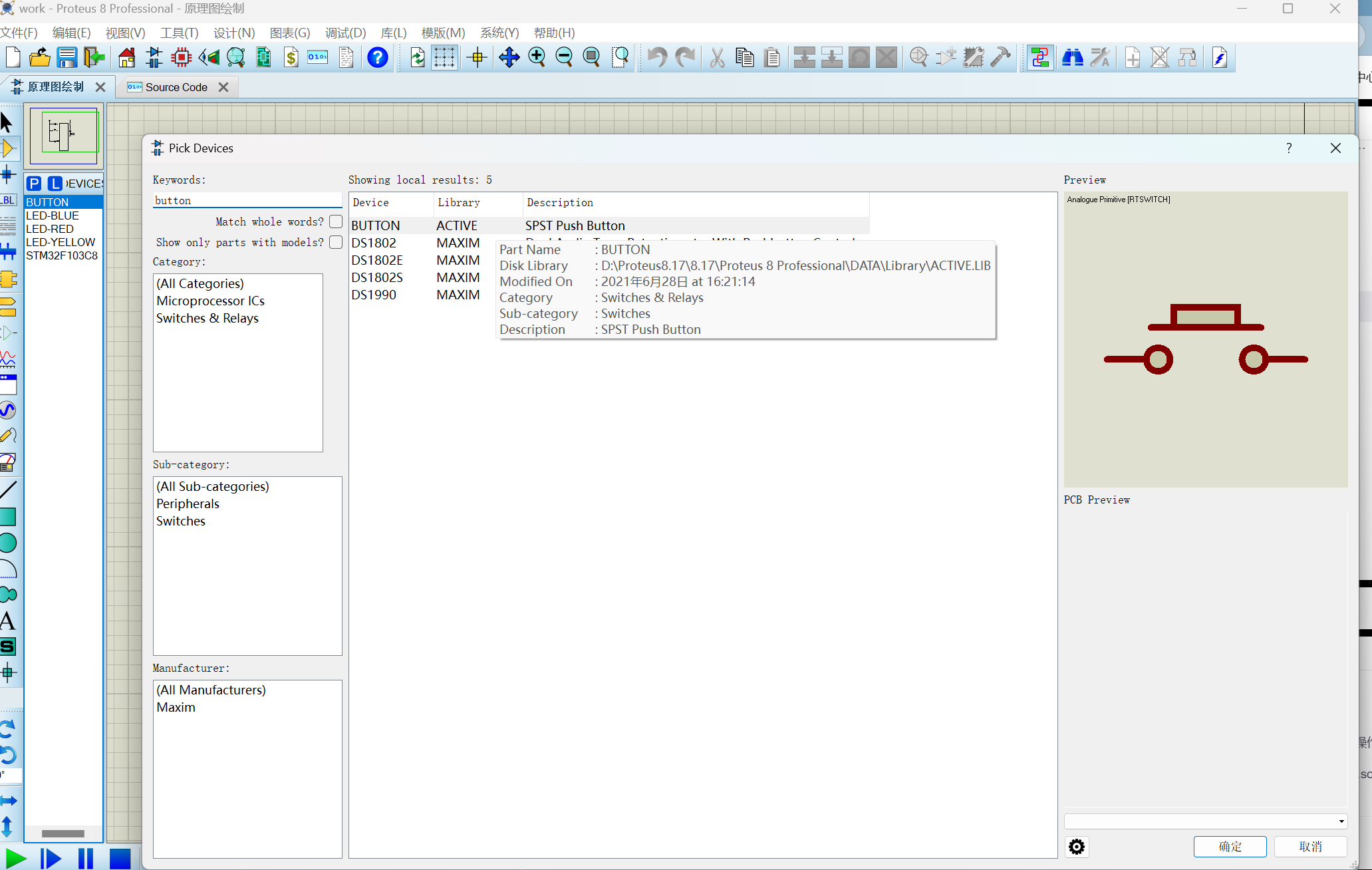
Task: Click the pan/move arrows icon
Action: 509,58
